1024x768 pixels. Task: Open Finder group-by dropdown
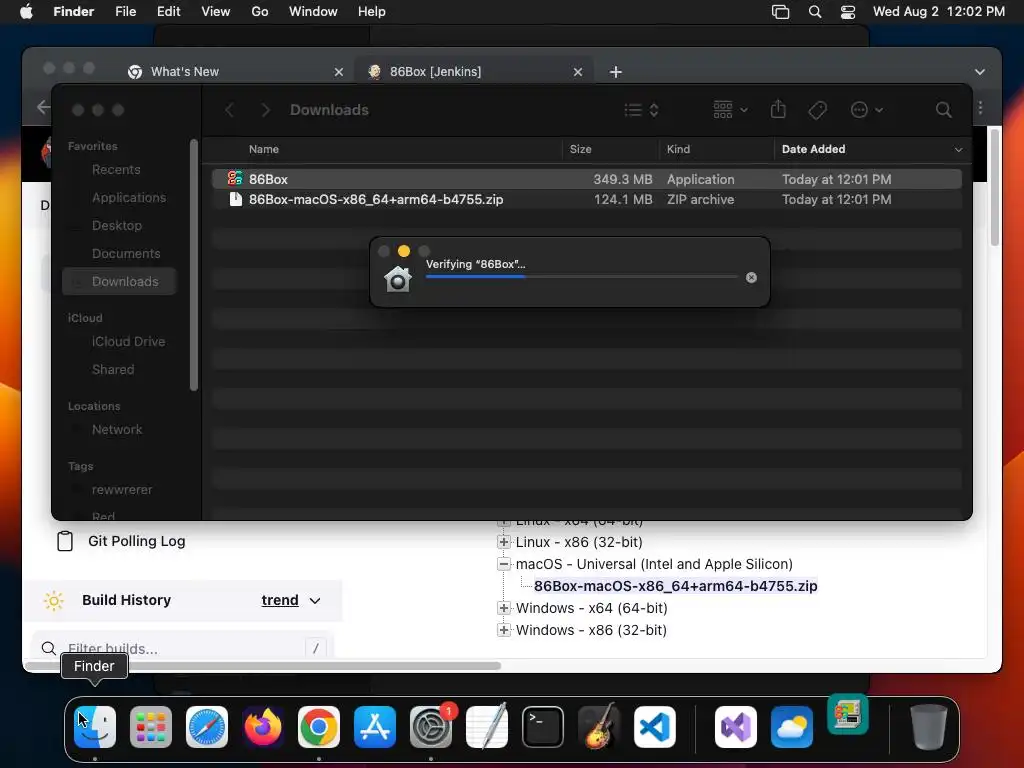click(x=730, y=110)
